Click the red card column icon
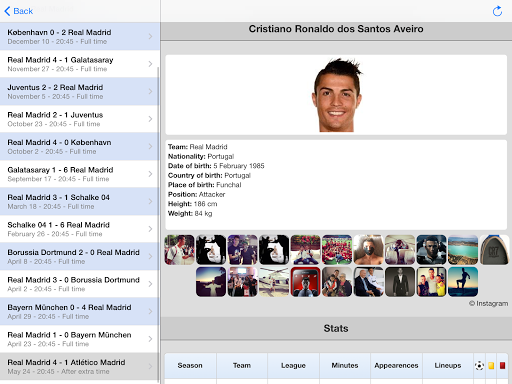 coord(502,365)
